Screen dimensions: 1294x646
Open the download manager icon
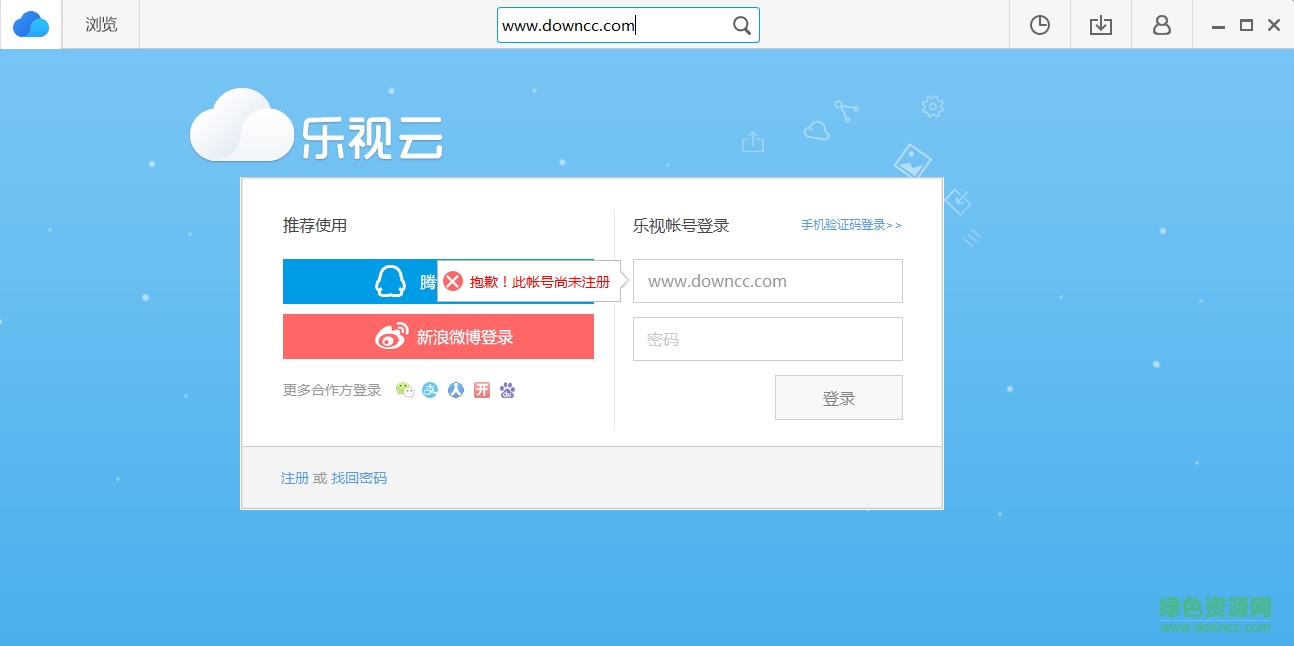click(x=1100, y=24)
